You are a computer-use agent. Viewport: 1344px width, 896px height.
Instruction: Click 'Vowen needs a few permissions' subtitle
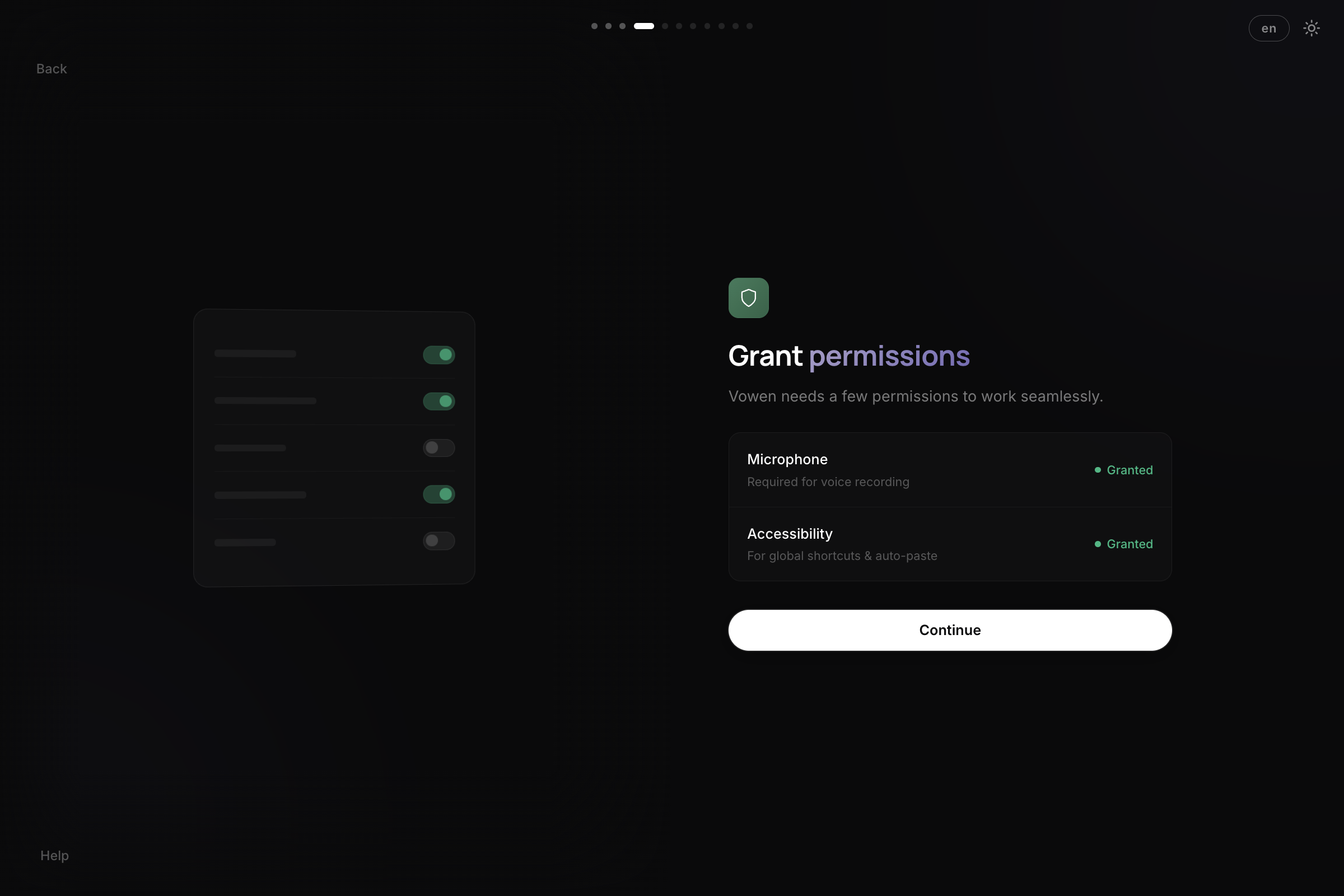click(916, 396)
